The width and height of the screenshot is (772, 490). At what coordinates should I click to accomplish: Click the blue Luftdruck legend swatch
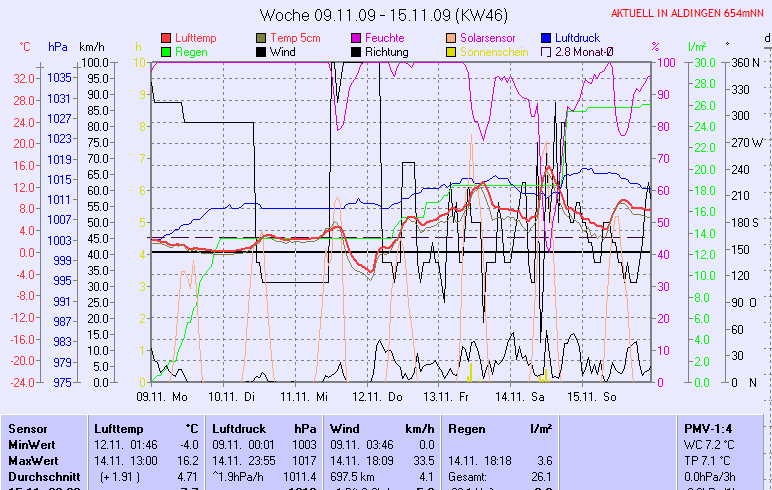(546, 37)
